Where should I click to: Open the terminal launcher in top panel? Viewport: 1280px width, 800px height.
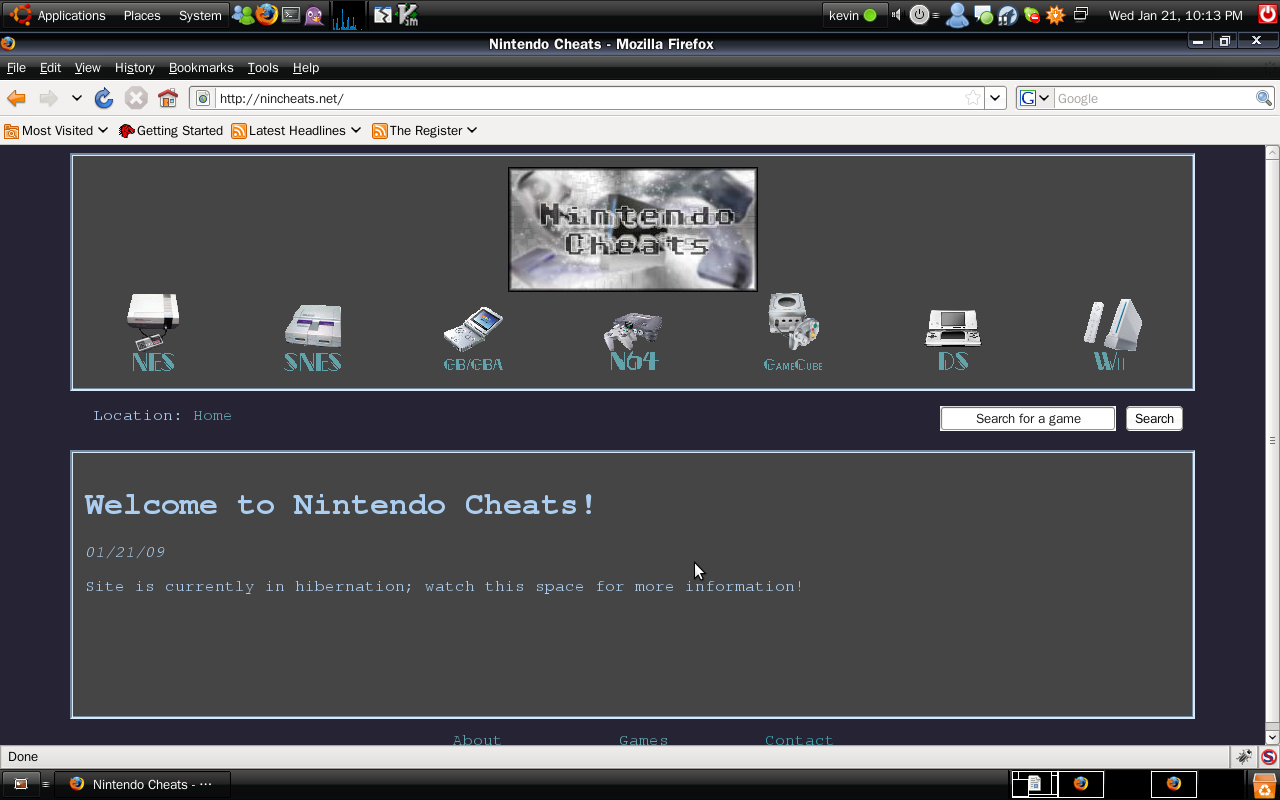point(291,15)
